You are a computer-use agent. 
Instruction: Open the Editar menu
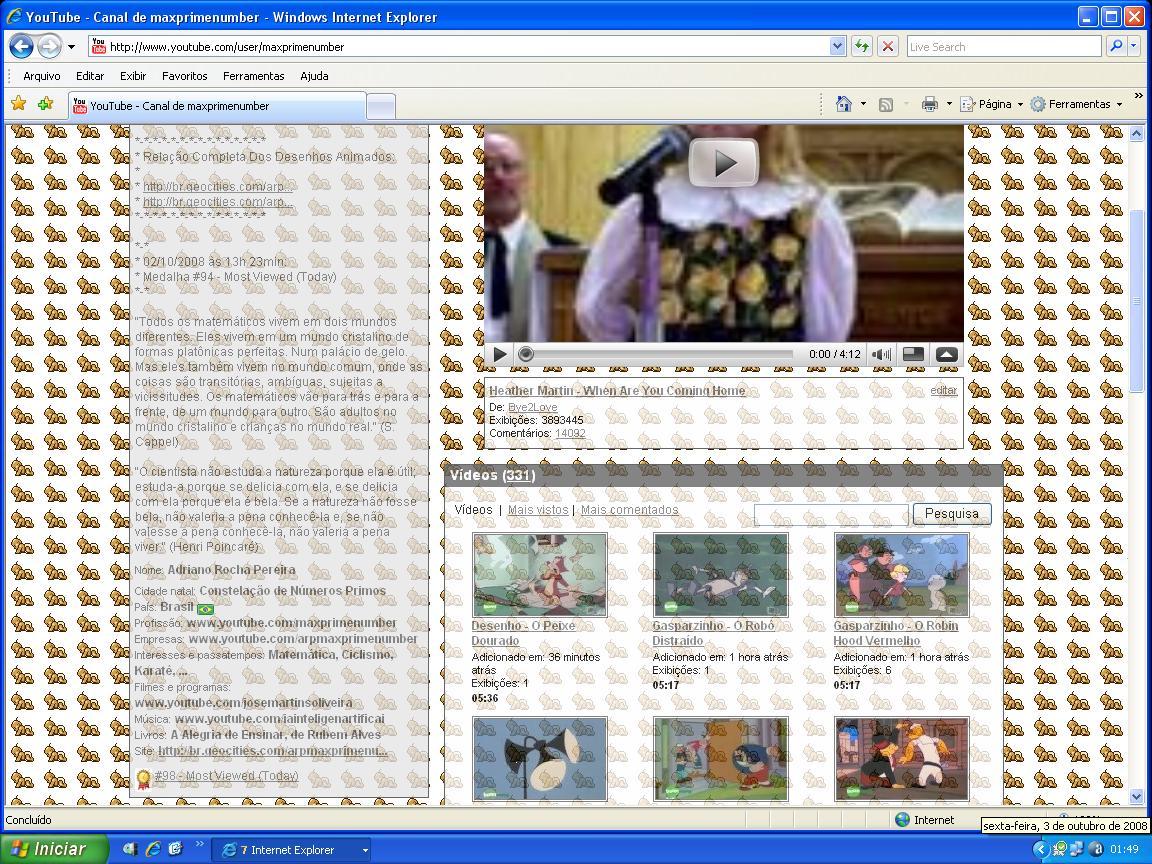tap(90, 76)
